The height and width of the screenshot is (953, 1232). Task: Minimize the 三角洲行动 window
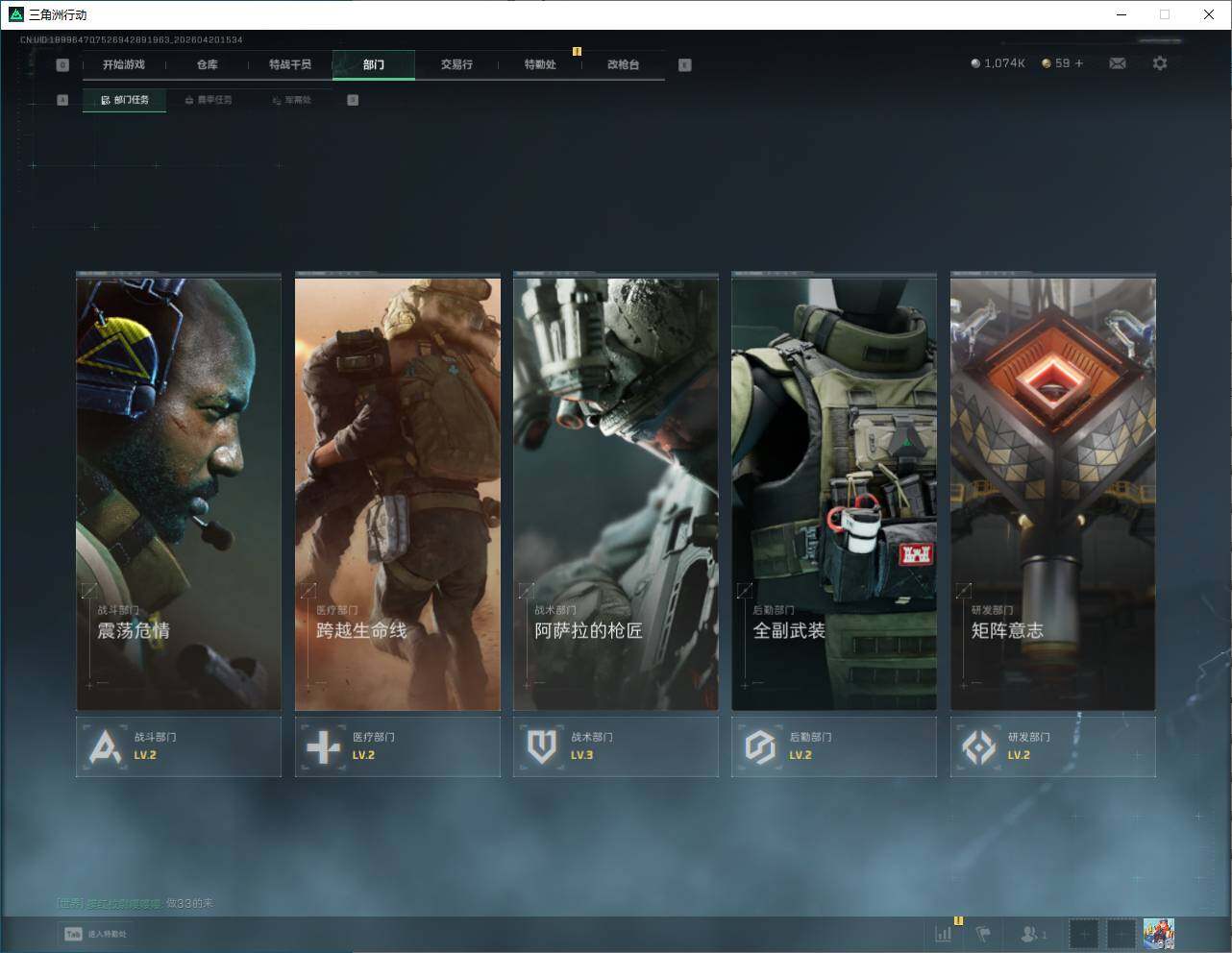(1121, 14)
